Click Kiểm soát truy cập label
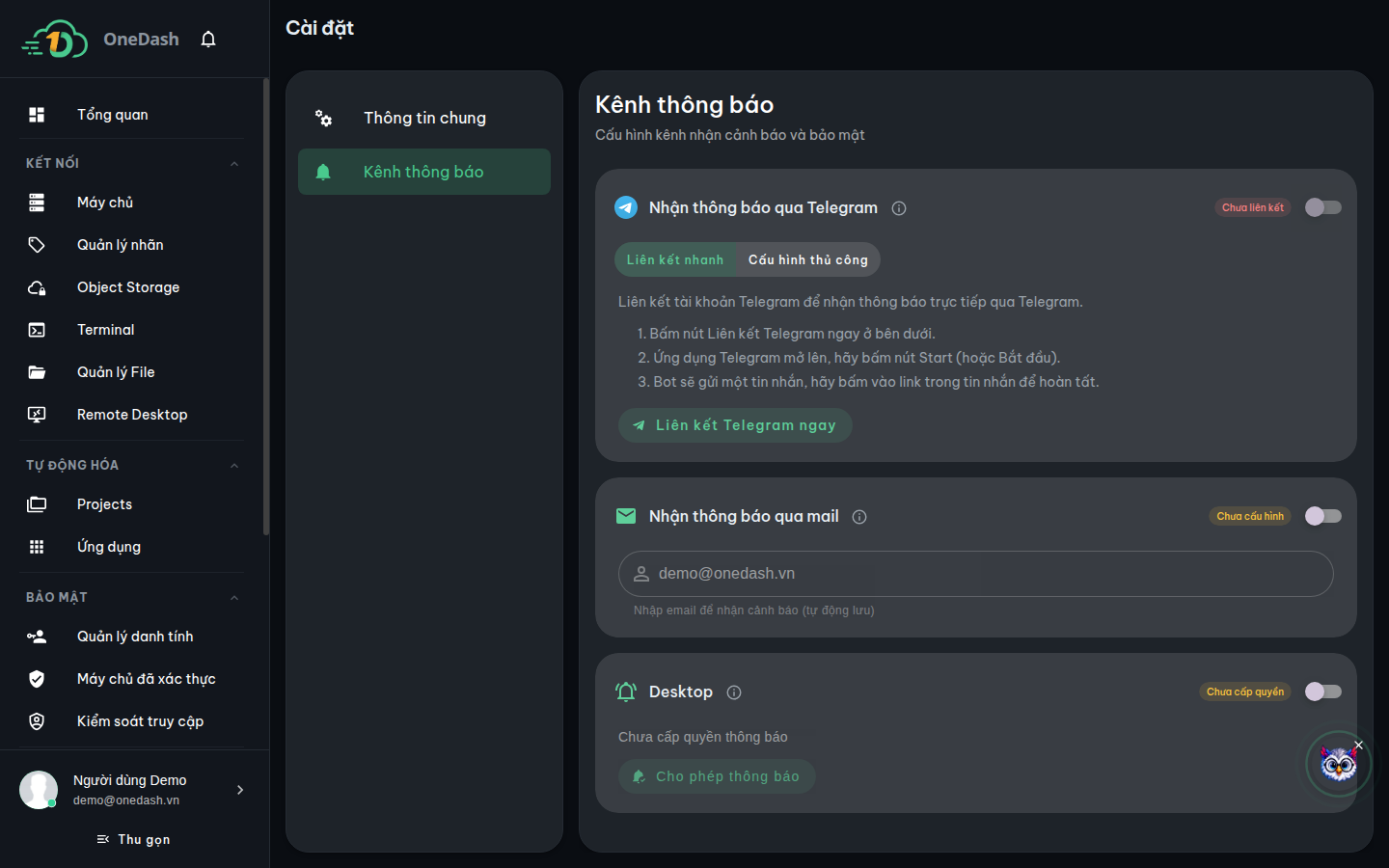The height and width of the screenshot is (868, 1389). 141,721
